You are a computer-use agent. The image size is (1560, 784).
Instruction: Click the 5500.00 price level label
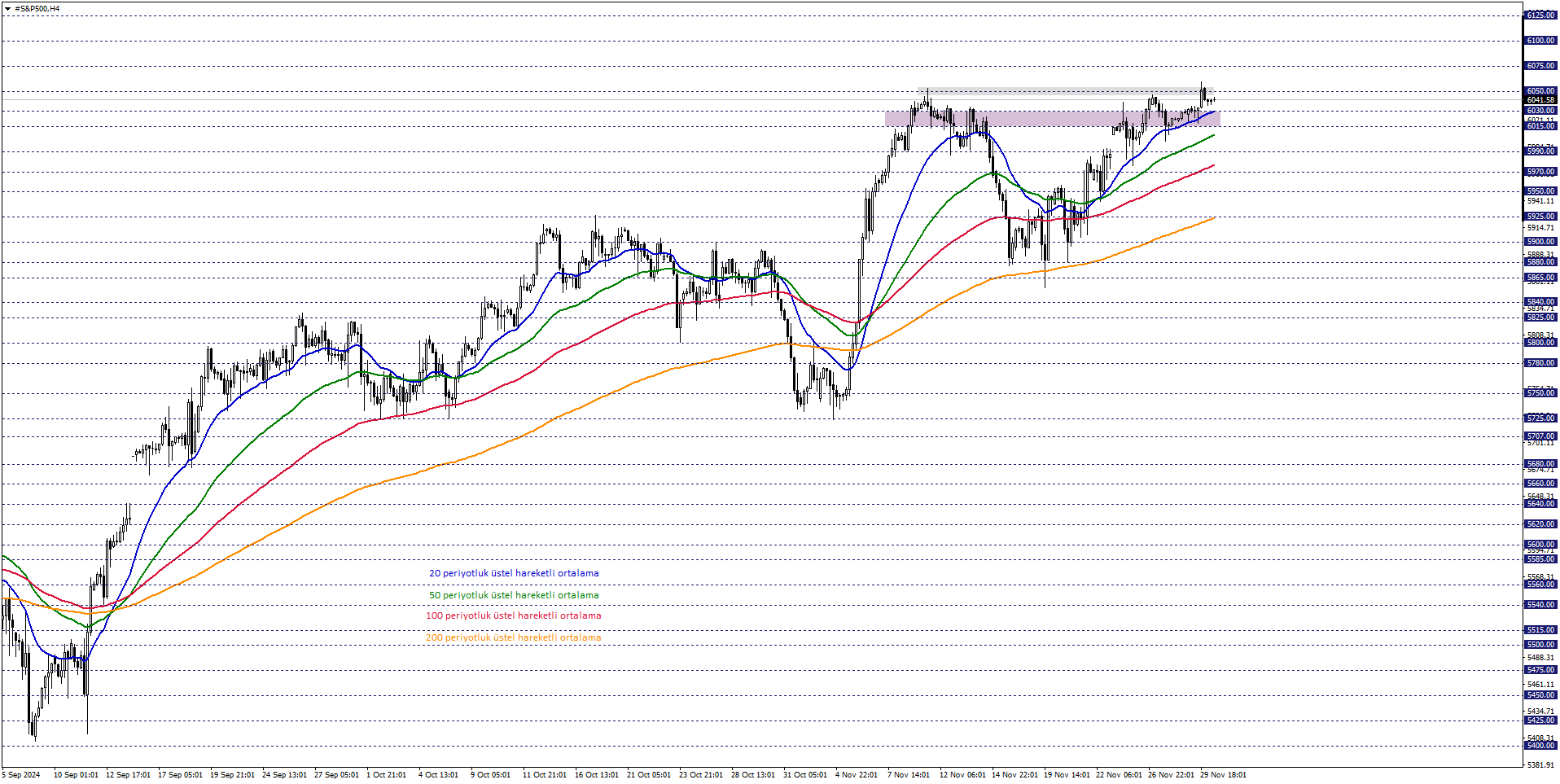click(1540, 645)
